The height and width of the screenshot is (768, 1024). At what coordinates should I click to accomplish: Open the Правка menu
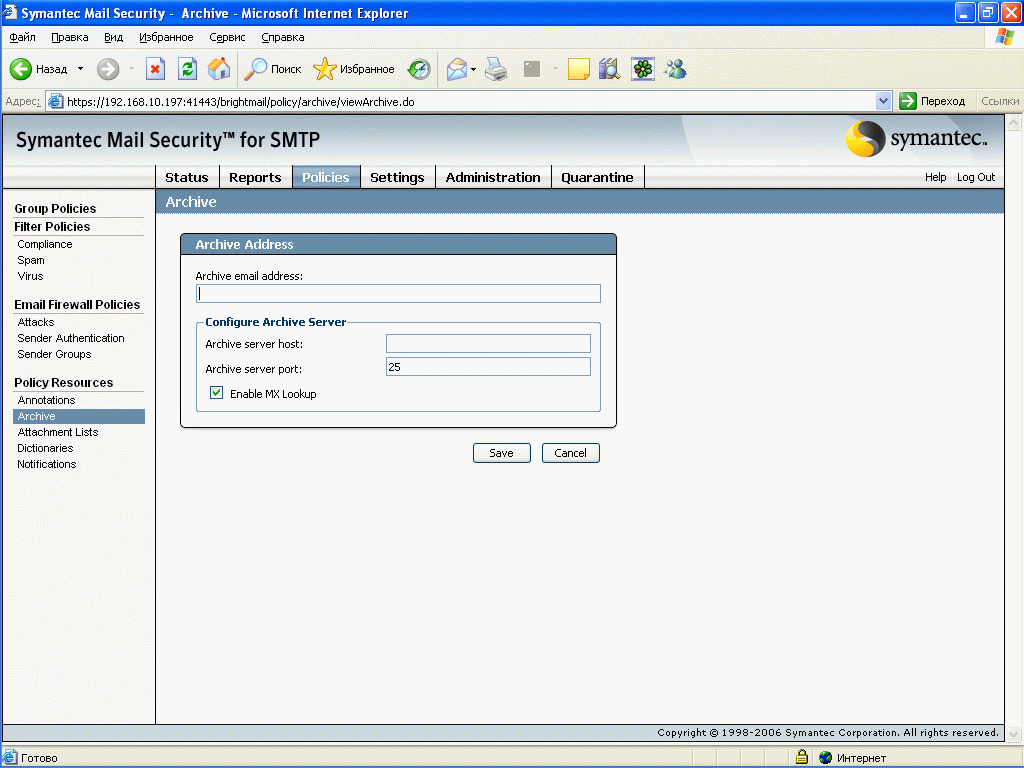coord(70,37)
